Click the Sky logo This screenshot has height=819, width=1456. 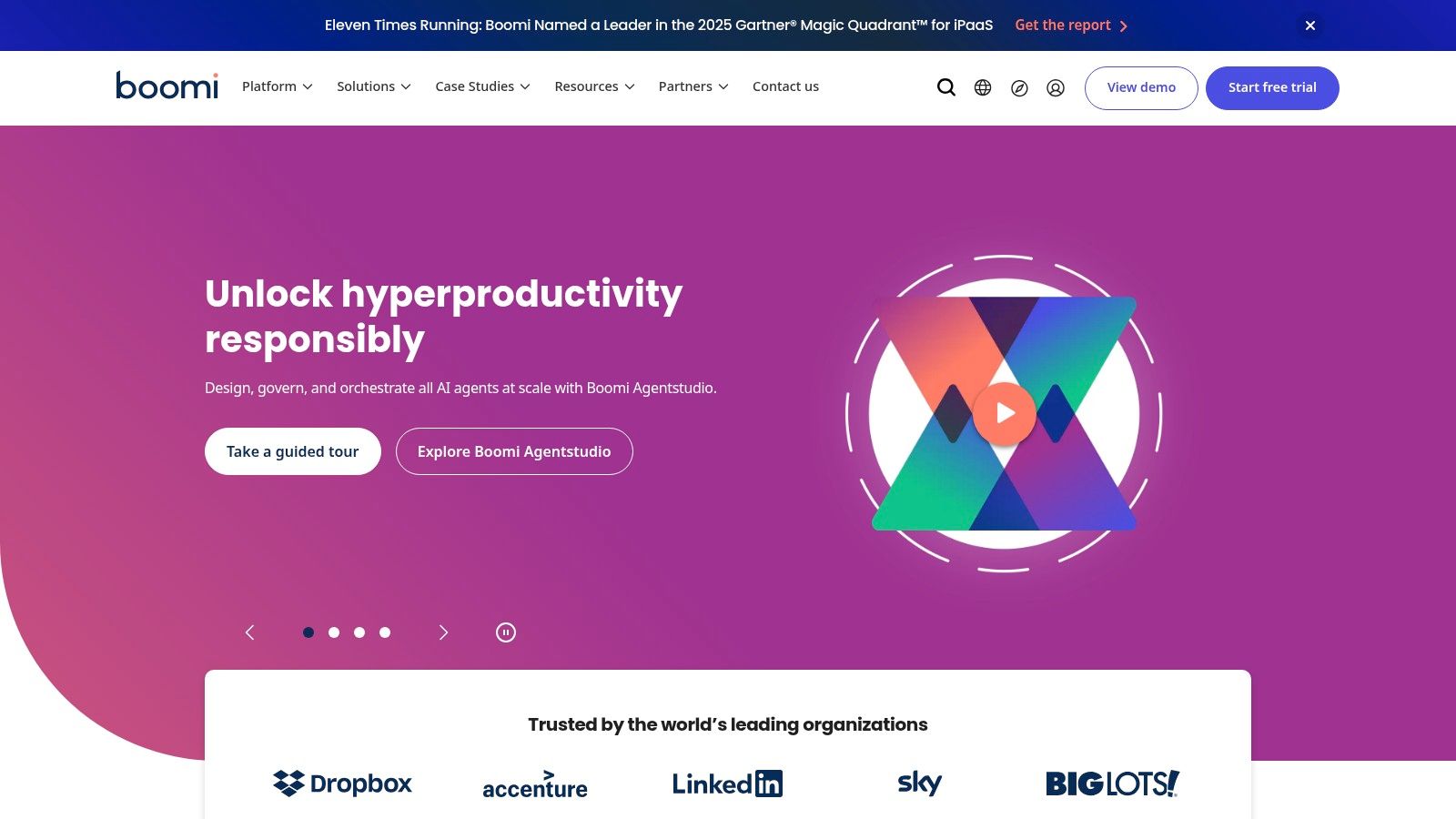(920, 784)
